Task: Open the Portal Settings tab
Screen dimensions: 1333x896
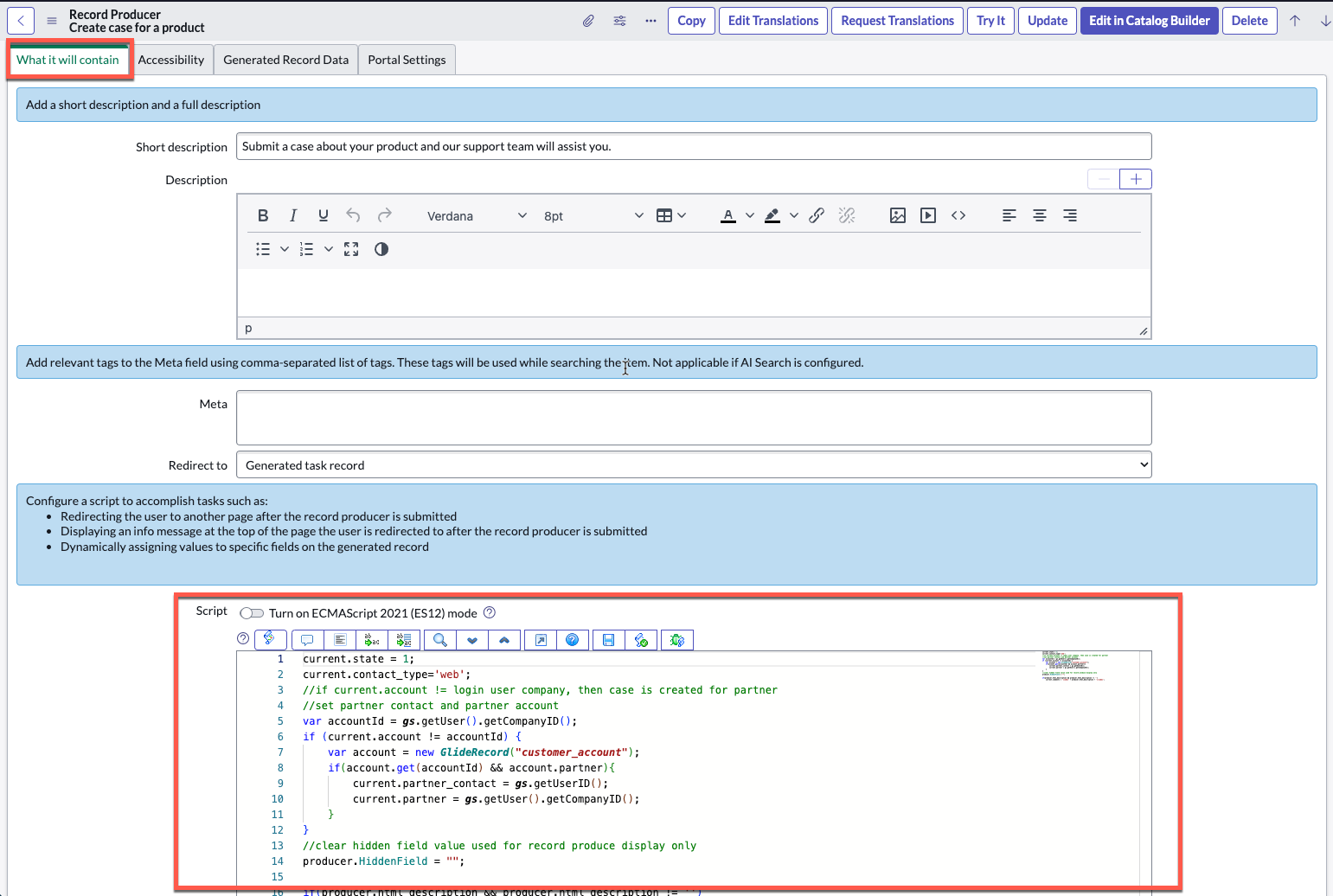Action: point(407,60)
